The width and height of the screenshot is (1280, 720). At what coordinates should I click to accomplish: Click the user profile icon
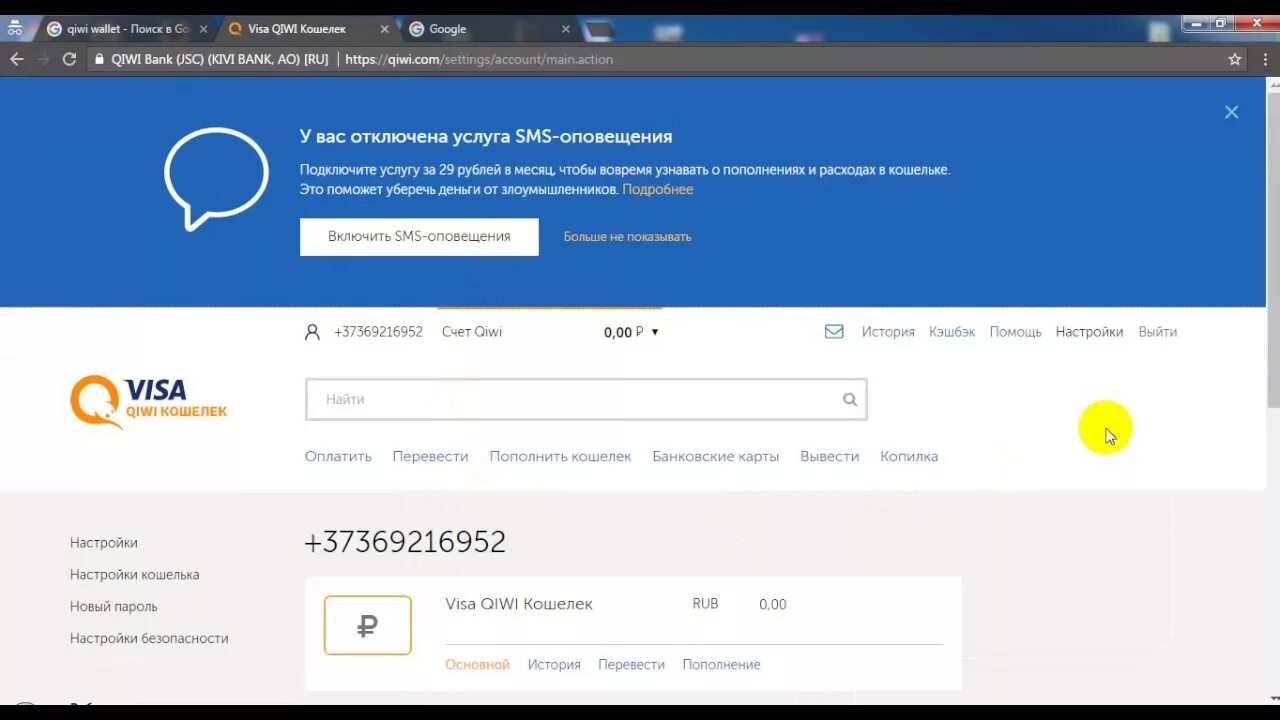coord(312,332)
